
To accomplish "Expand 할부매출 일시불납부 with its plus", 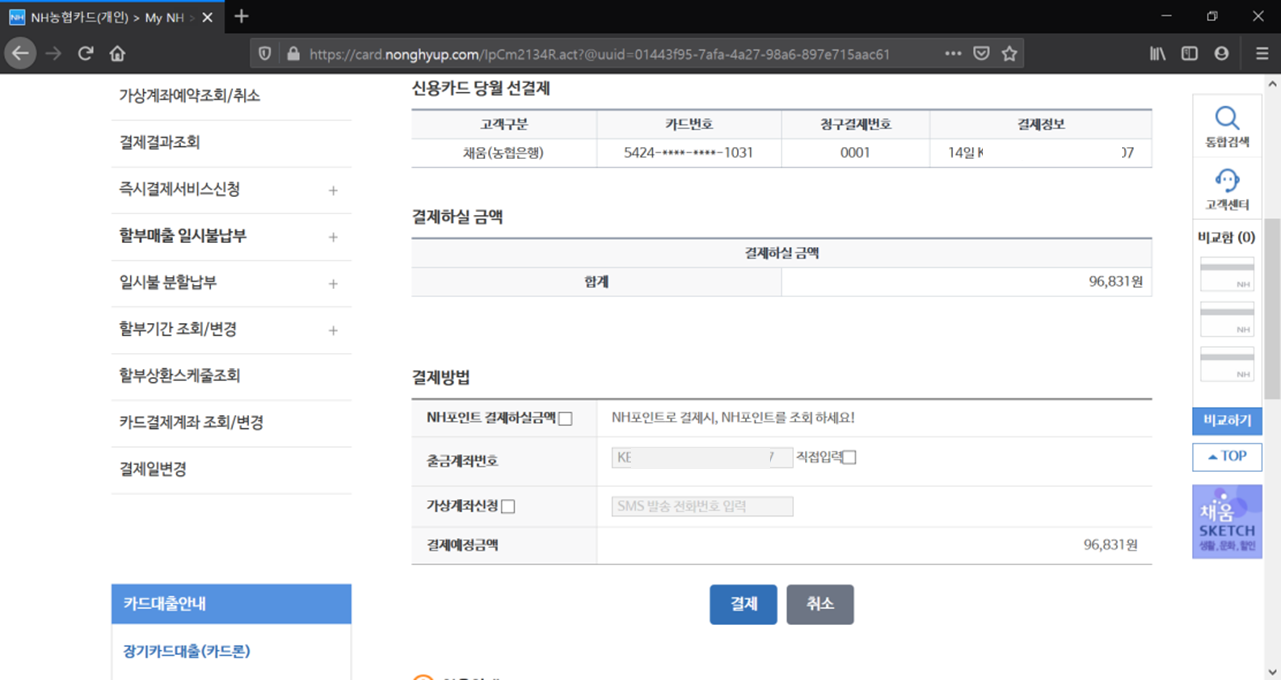I will point(333,237).
